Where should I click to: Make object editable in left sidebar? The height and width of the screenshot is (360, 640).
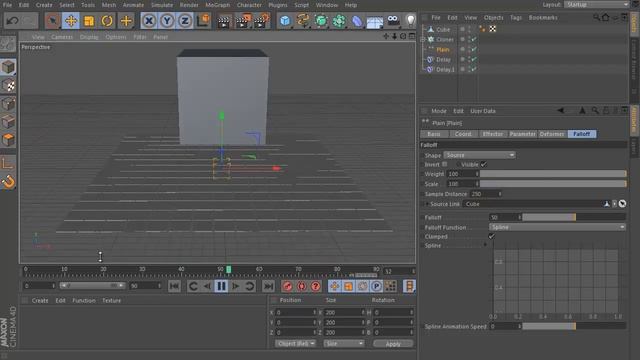click(8, 44)
